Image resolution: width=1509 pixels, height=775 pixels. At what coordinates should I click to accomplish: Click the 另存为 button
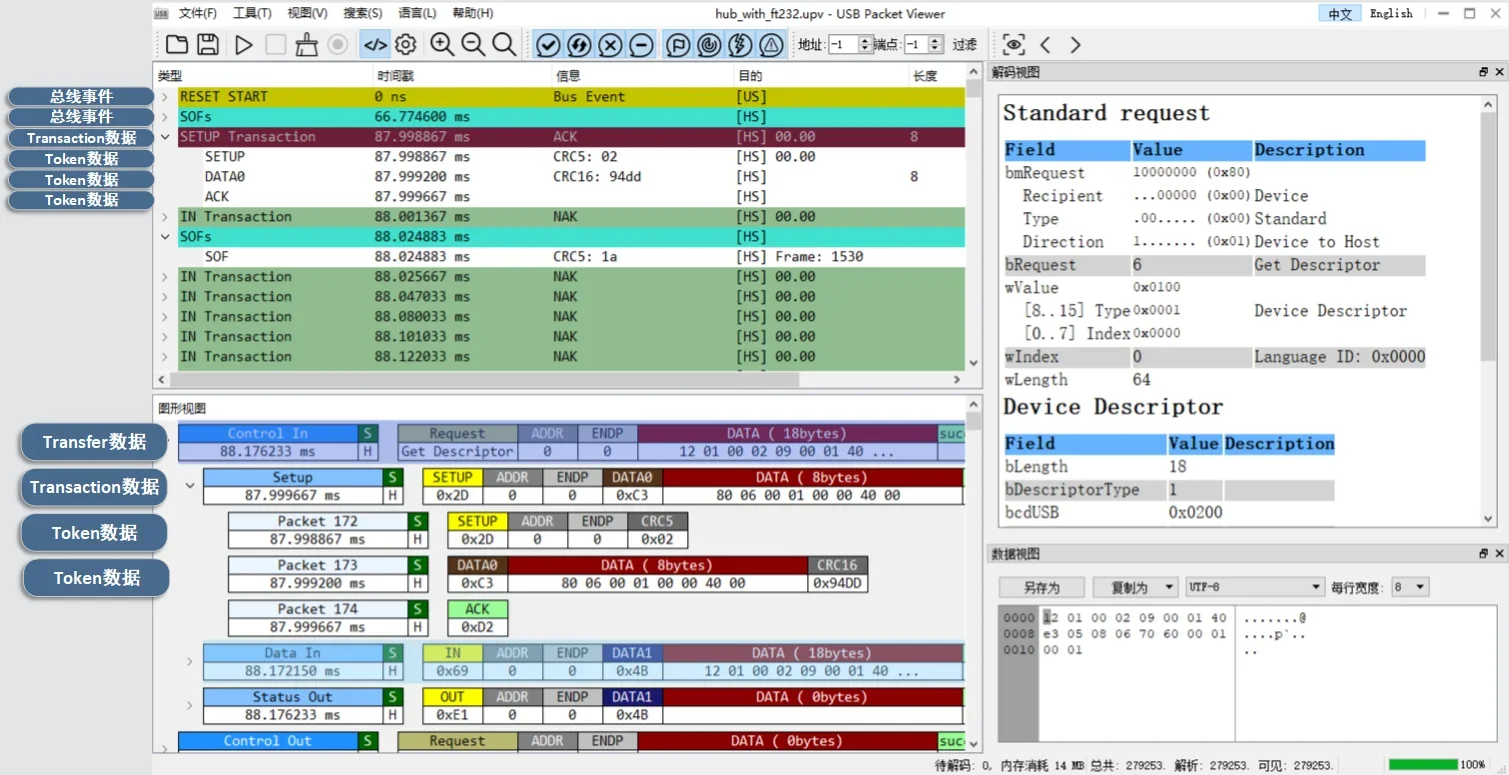click(1041, 587)
